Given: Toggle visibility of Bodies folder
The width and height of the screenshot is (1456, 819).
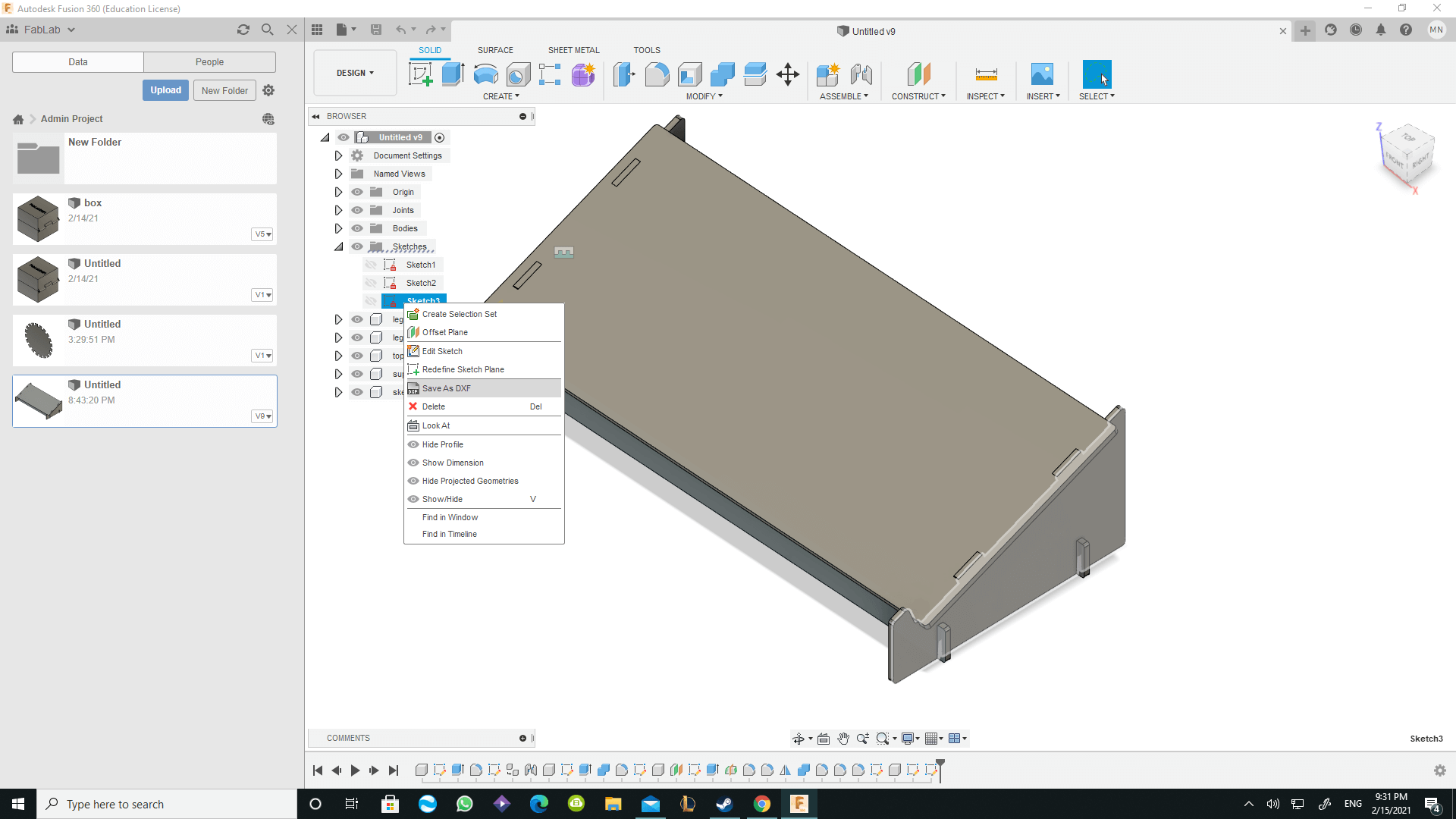Looking at the screenshot, I should [357, 228].
